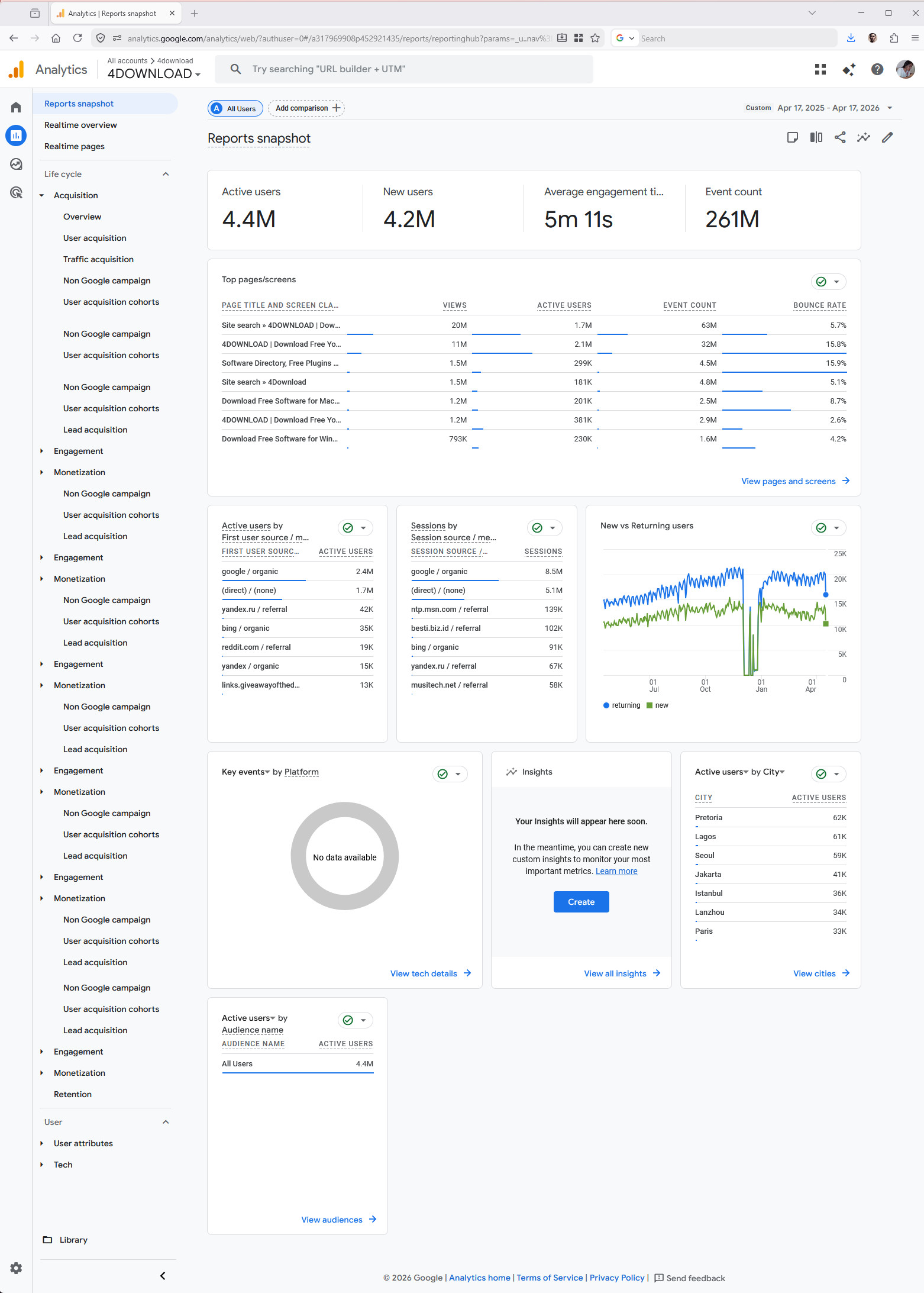The width and height of the screenshot is (924, 1293).
Task: Open the date range dropdown
Action: pos(834,108)
